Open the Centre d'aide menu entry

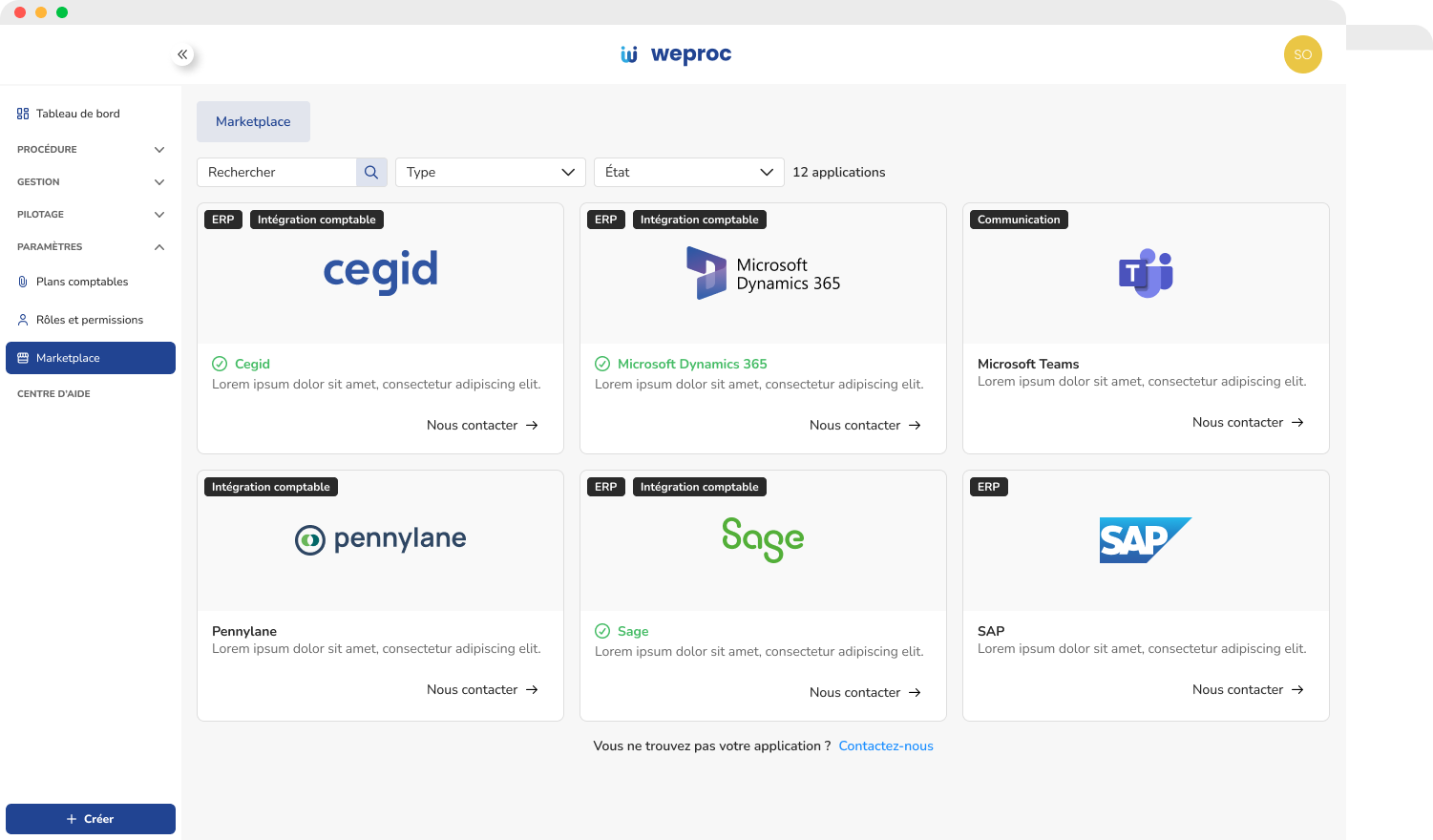(53, 393)
